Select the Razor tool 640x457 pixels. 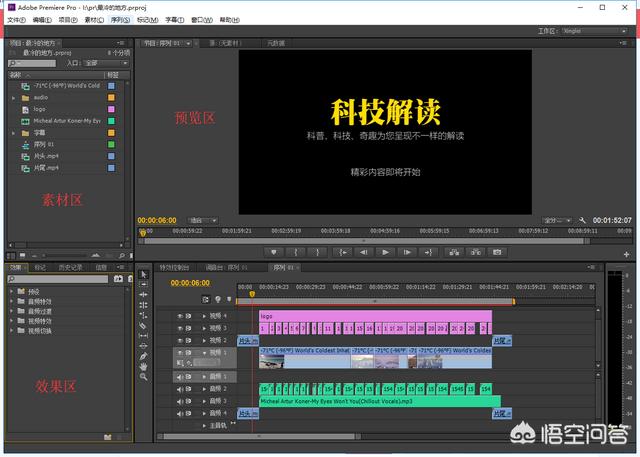pos(144,325)
